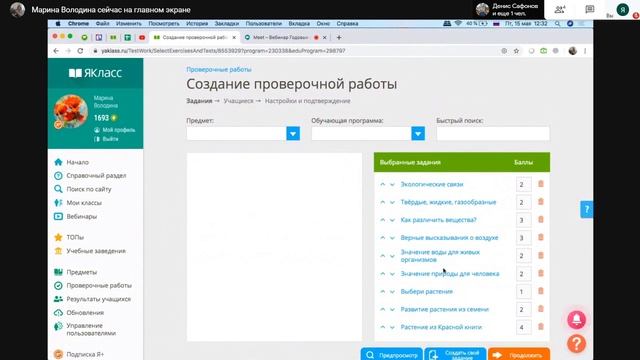The image size is (640, 360).
Task: Move Растение из Красной книги down
Action: pyautogui.click(x=392, y=327)
